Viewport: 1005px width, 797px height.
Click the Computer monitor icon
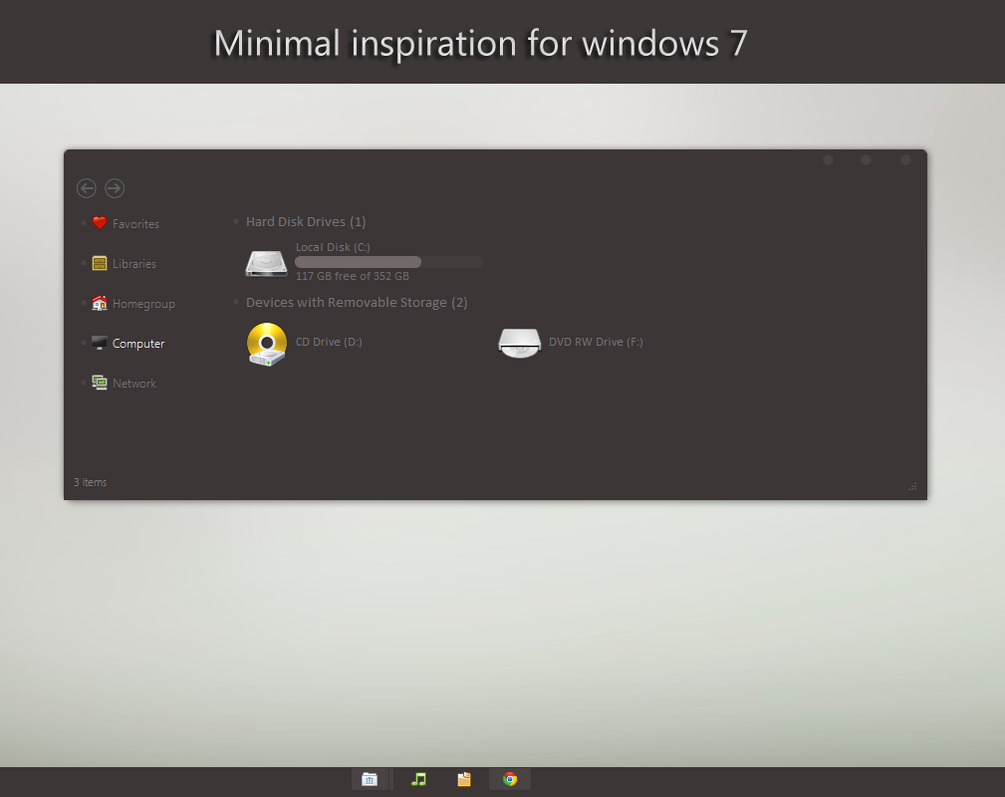(99, 342)
